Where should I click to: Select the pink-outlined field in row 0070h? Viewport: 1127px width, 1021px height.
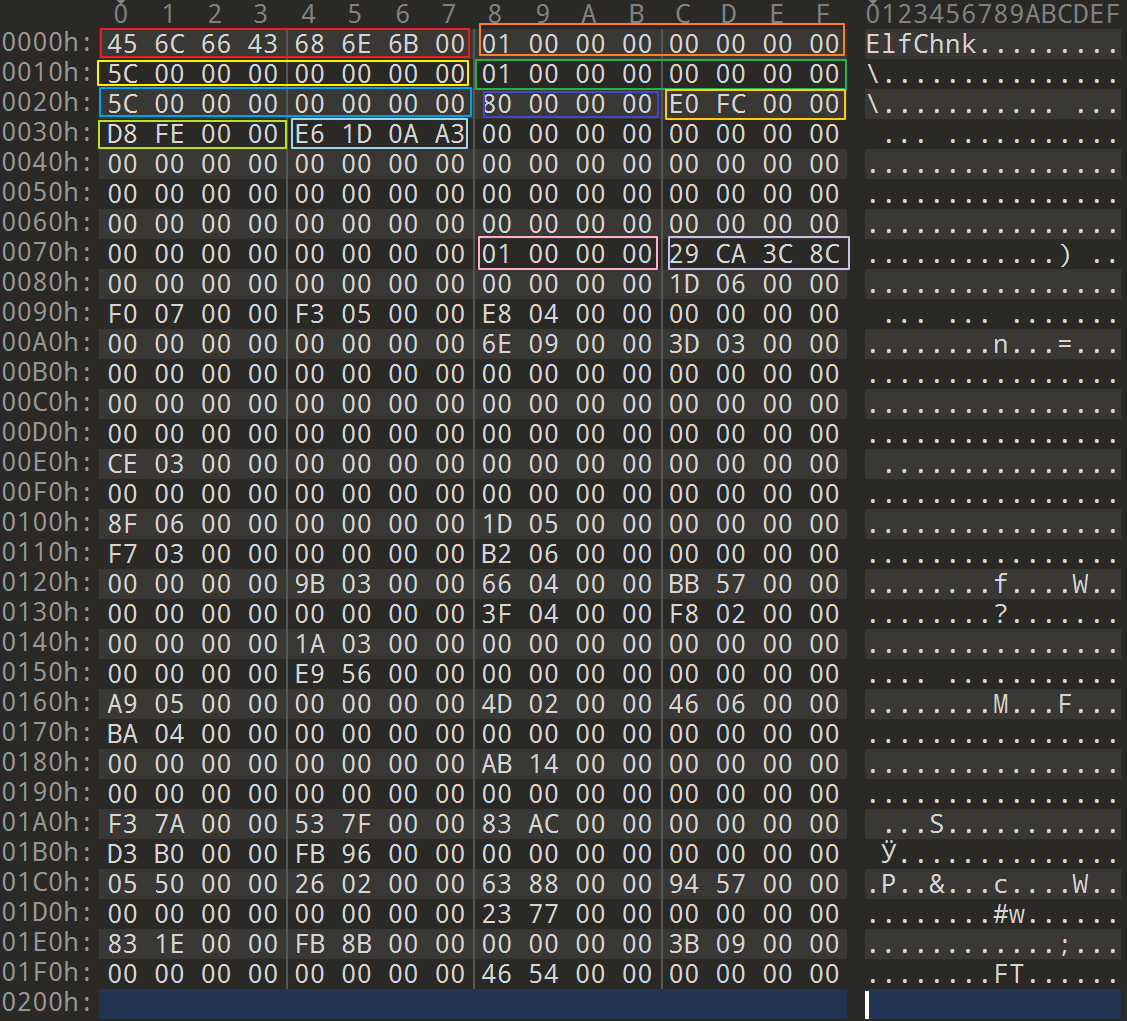(x=567, y=254)
